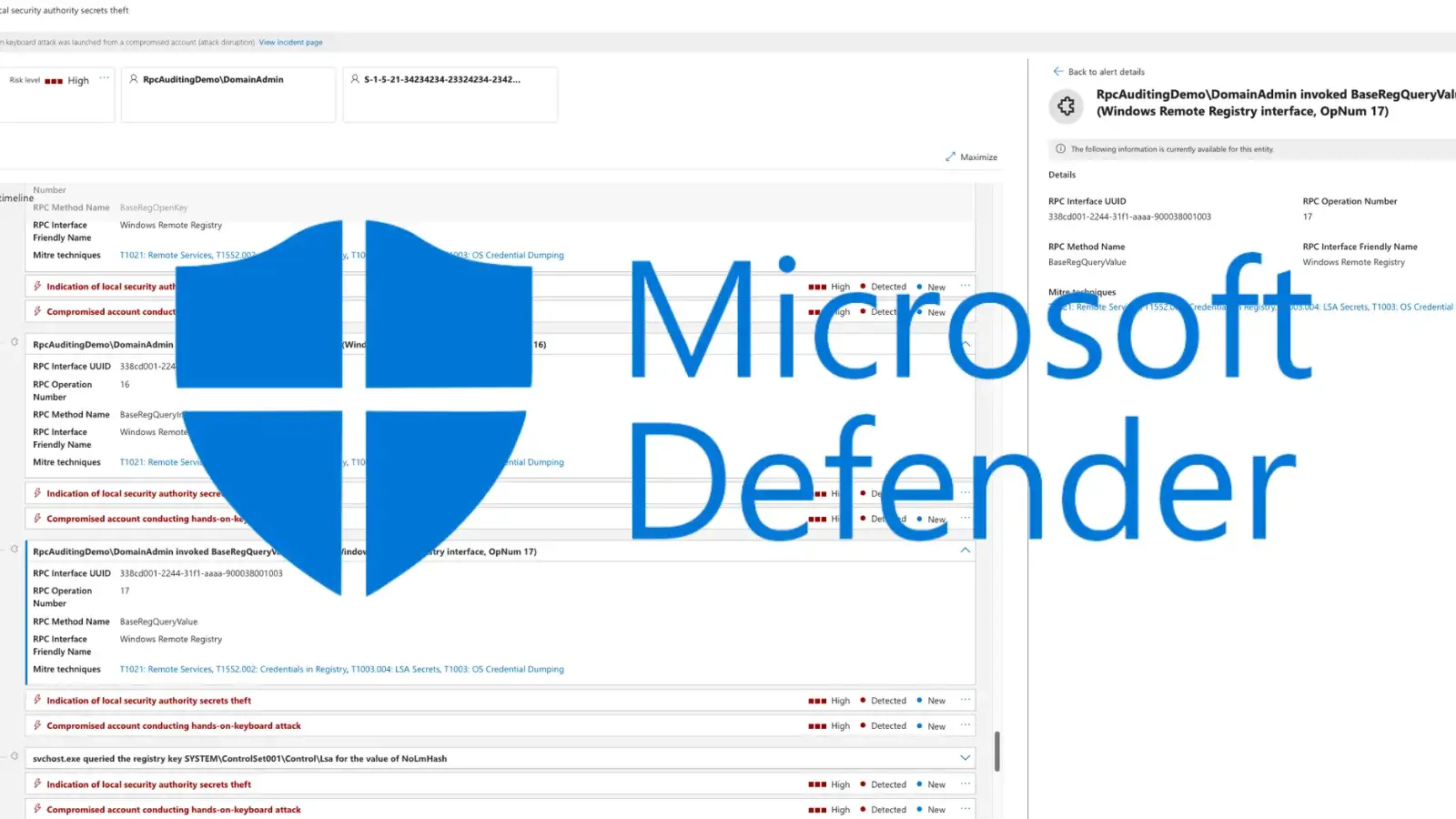Open T1552.002: Credentials in Registry in OpNum 17 event
The image size is (1456, 819).
(281, 669)
